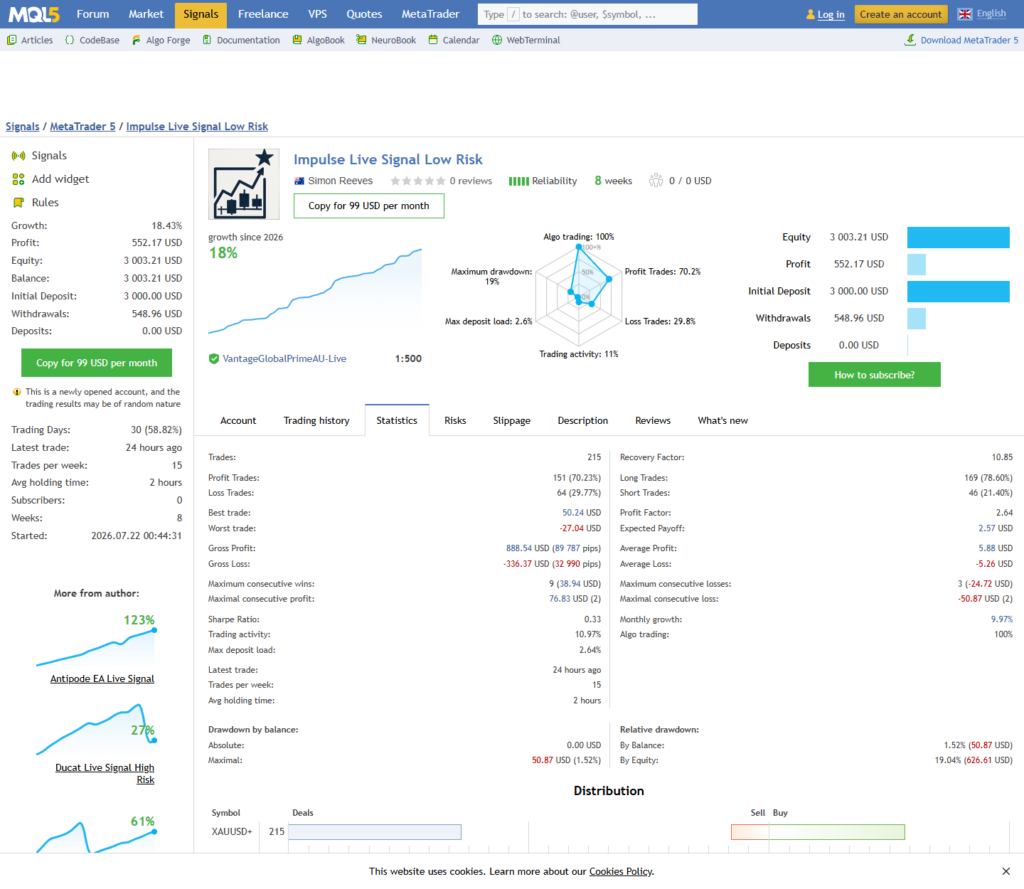Open the Market menu

point(146,14)
